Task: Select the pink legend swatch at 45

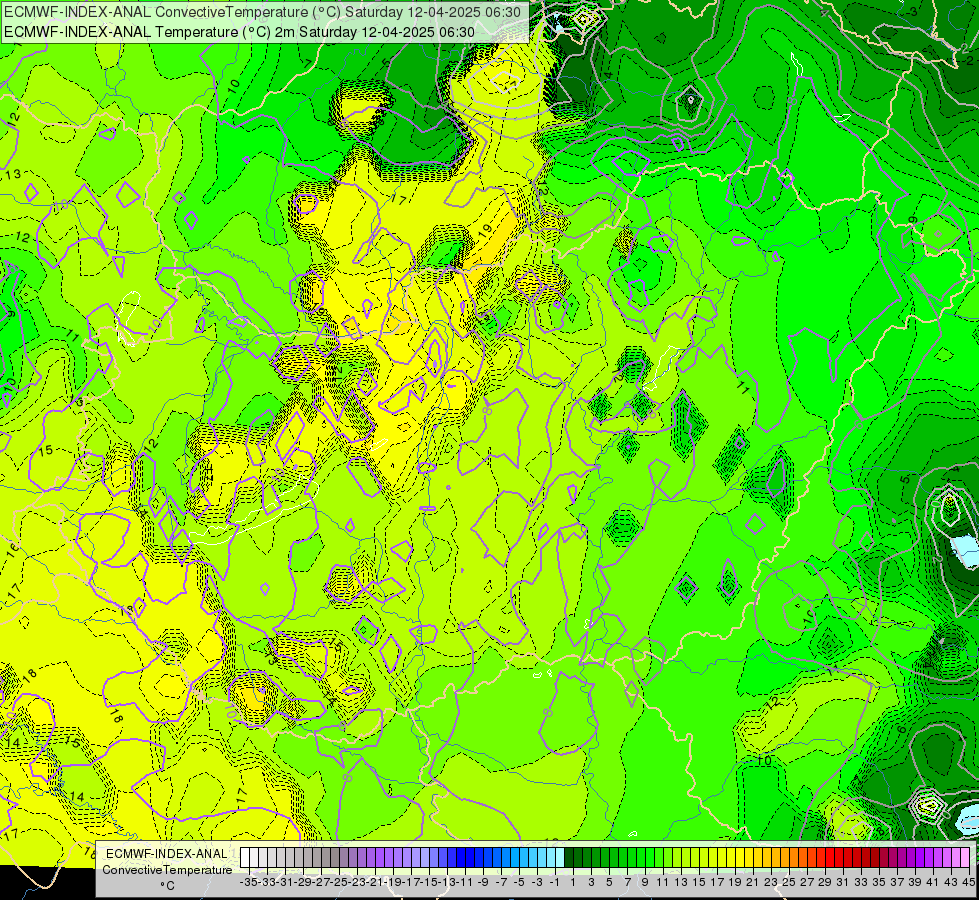Action: point(965,857)
